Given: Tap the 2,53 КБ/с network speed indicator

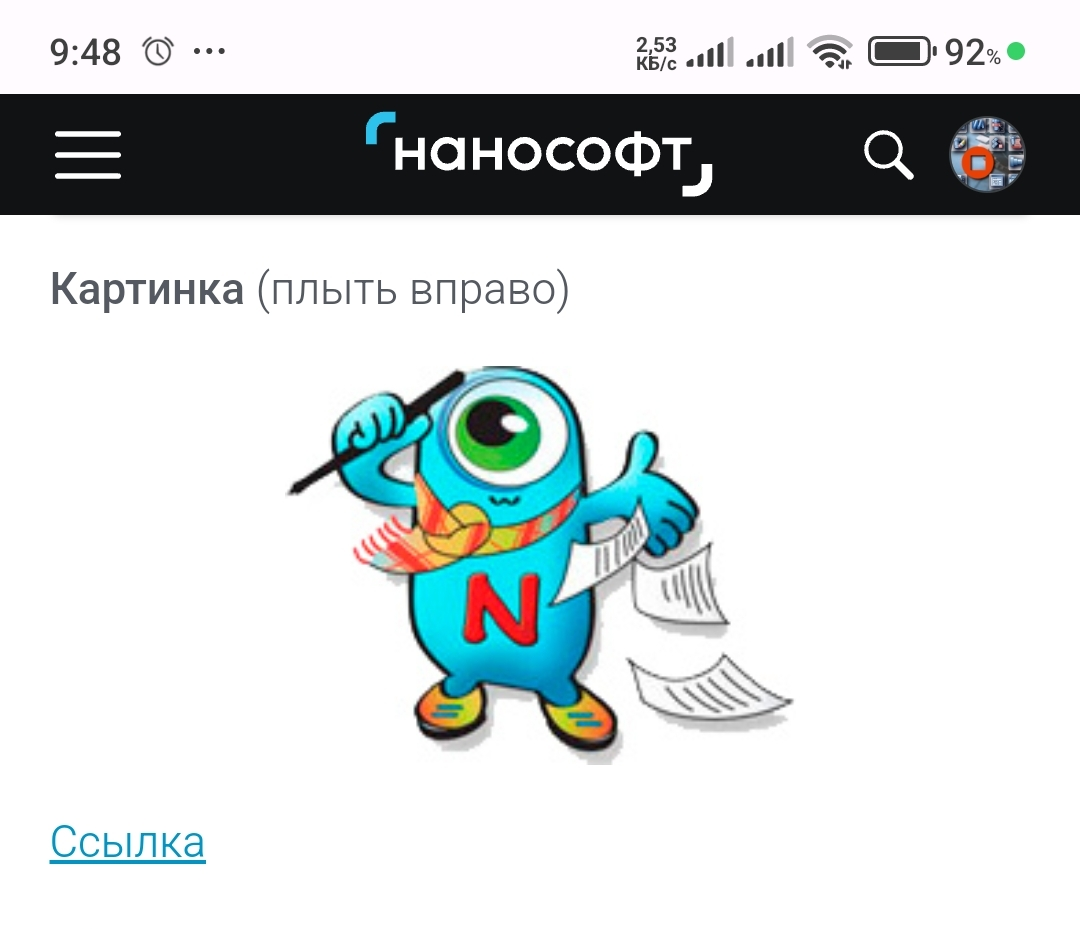Looking at the screenshot, I should [656, 54].
